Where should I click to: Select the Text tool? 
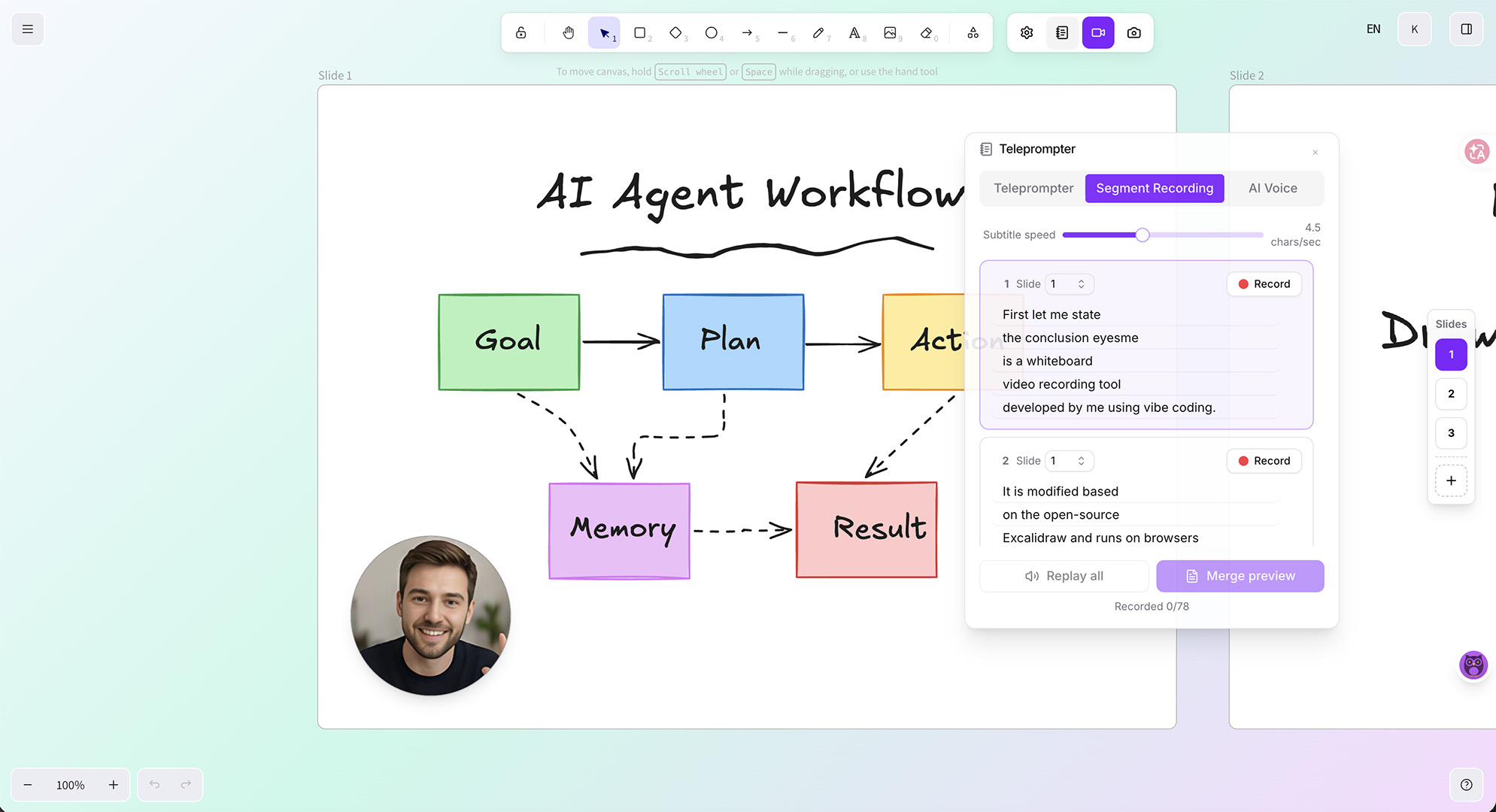(x=854, y=32)
